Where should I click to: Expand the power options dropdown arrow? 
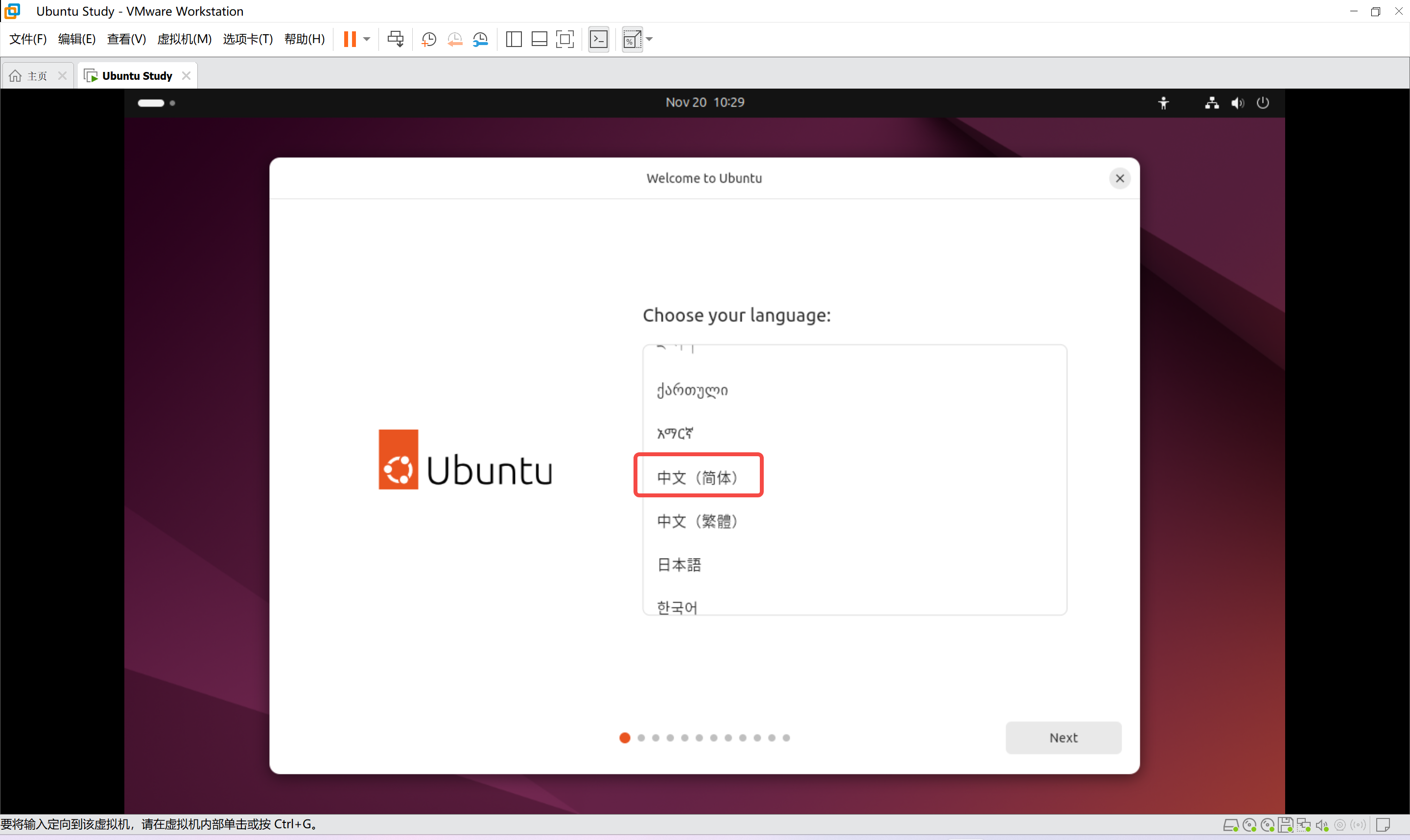click(x=367, y=39)
